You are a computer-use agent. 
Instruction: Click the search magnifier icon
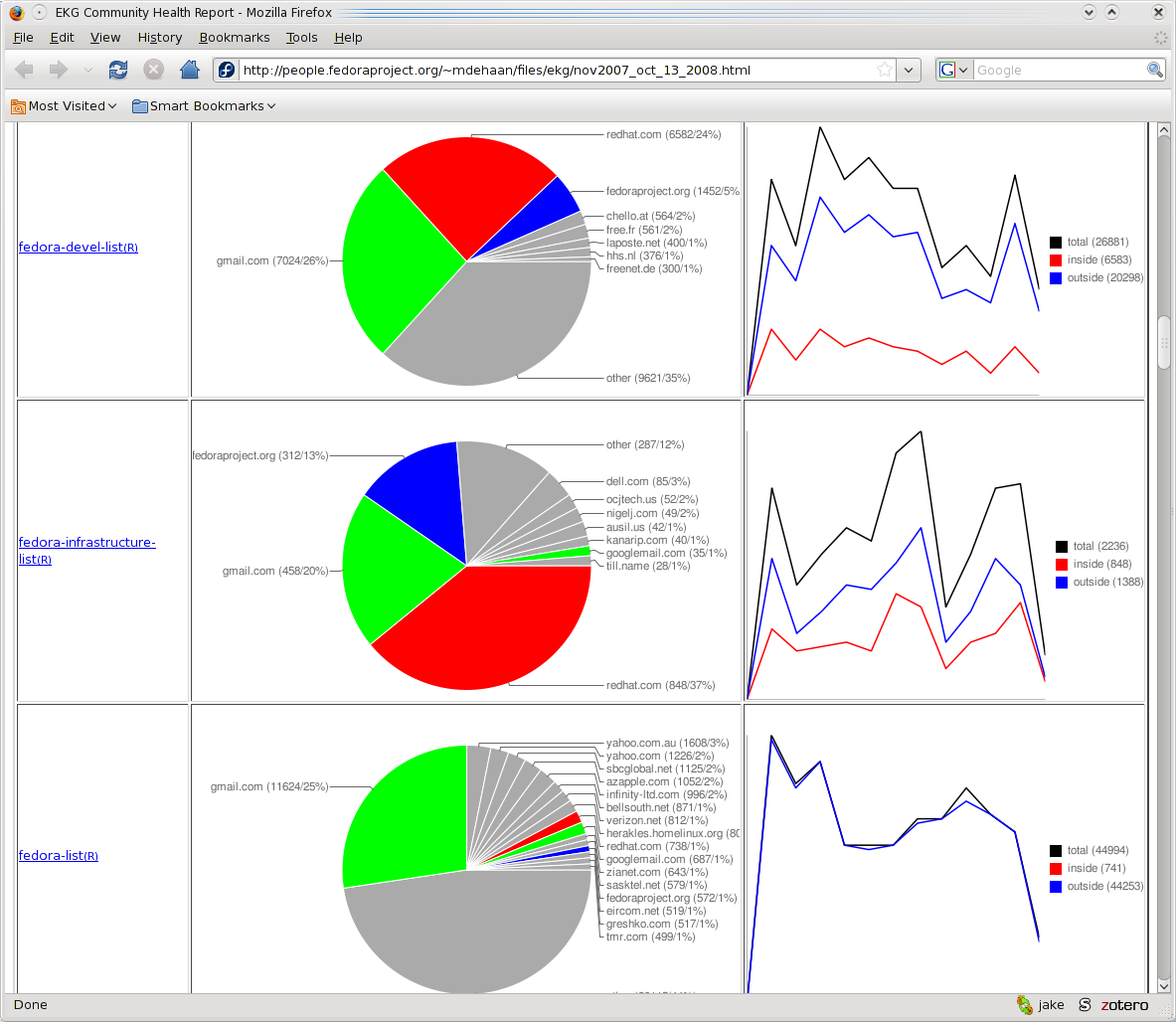[x=1155, y=70]
